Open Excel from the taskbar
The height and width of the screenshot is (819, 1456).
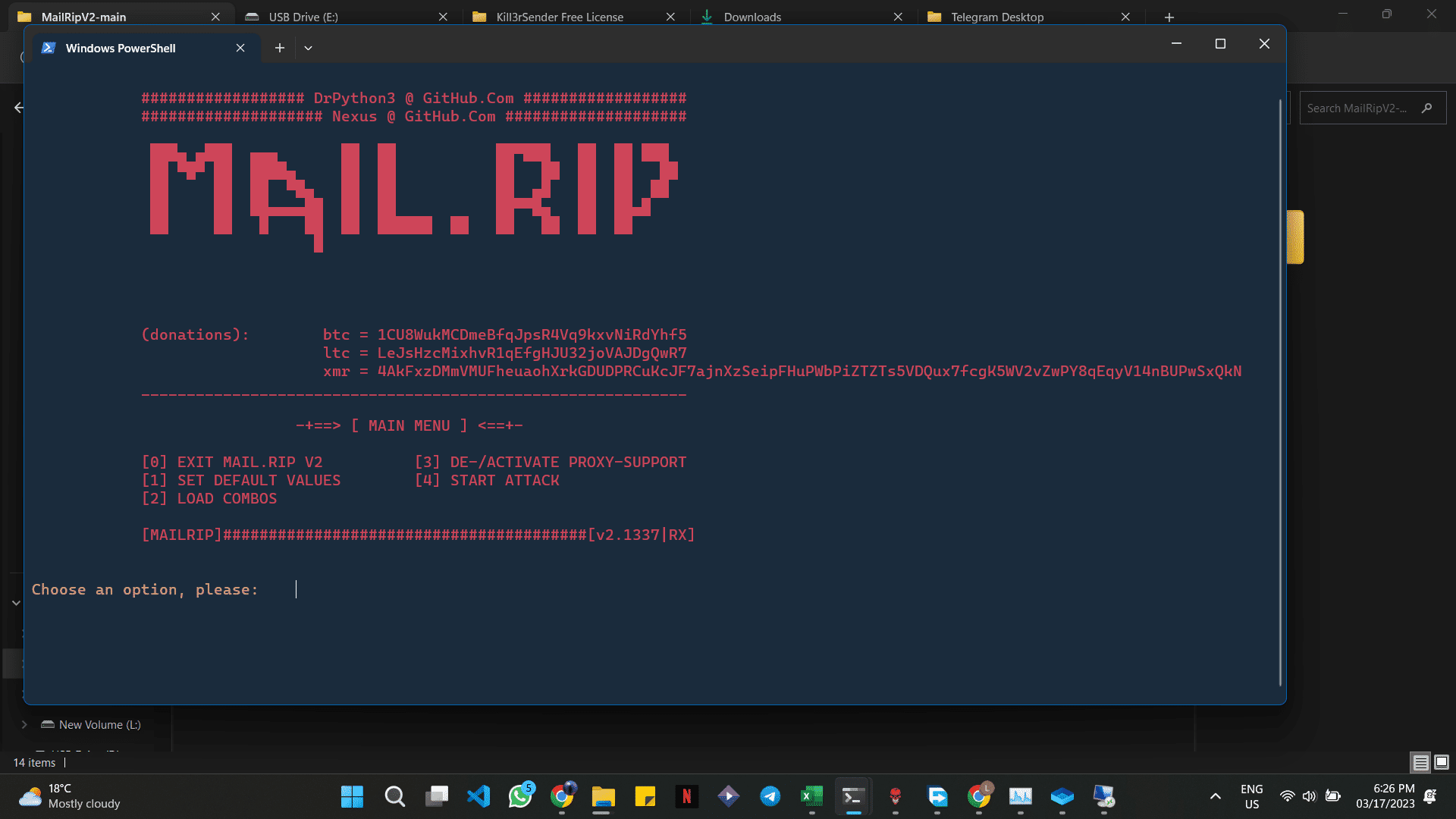(x=811, y=796)
